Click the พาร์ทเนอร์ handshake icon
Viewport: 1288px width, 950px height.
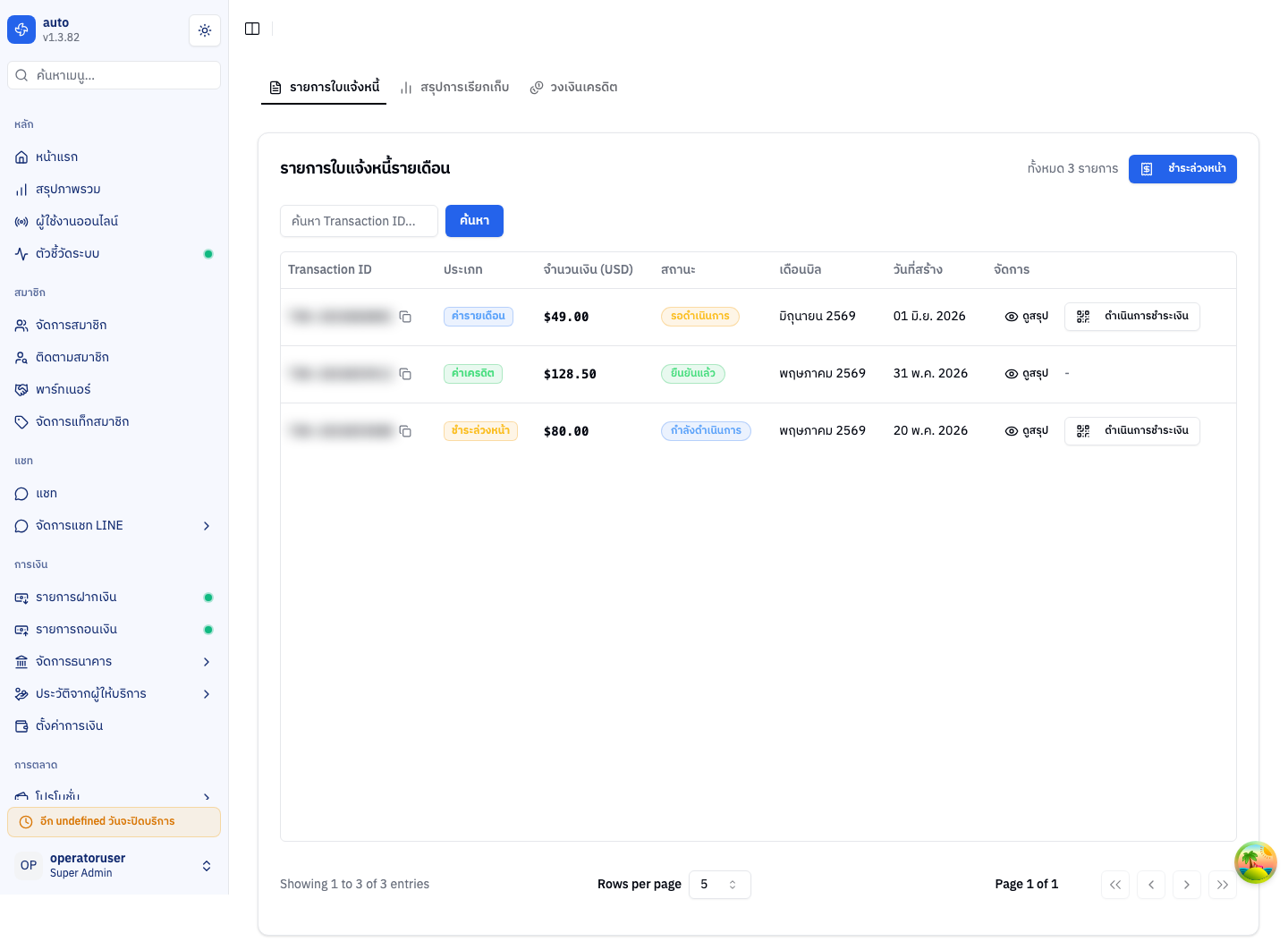click(21, 390)
